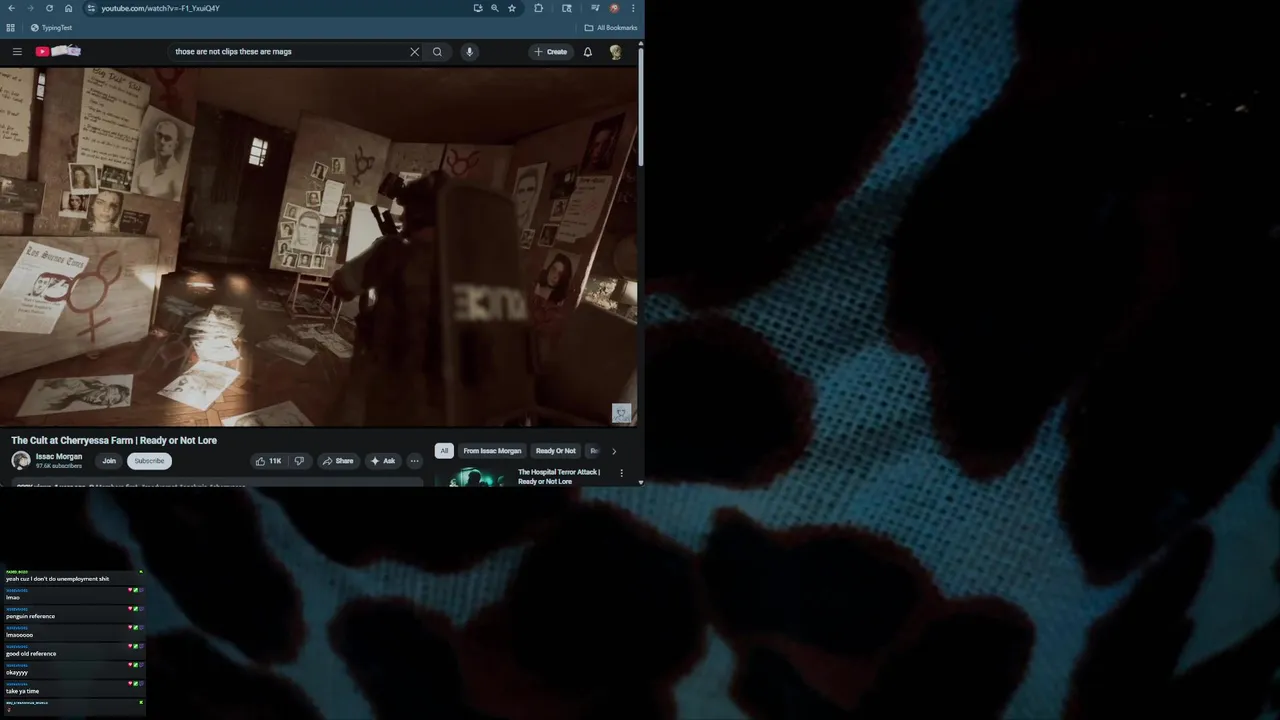Click the Join membership button
1280x720 pixels.
point(109,461)
